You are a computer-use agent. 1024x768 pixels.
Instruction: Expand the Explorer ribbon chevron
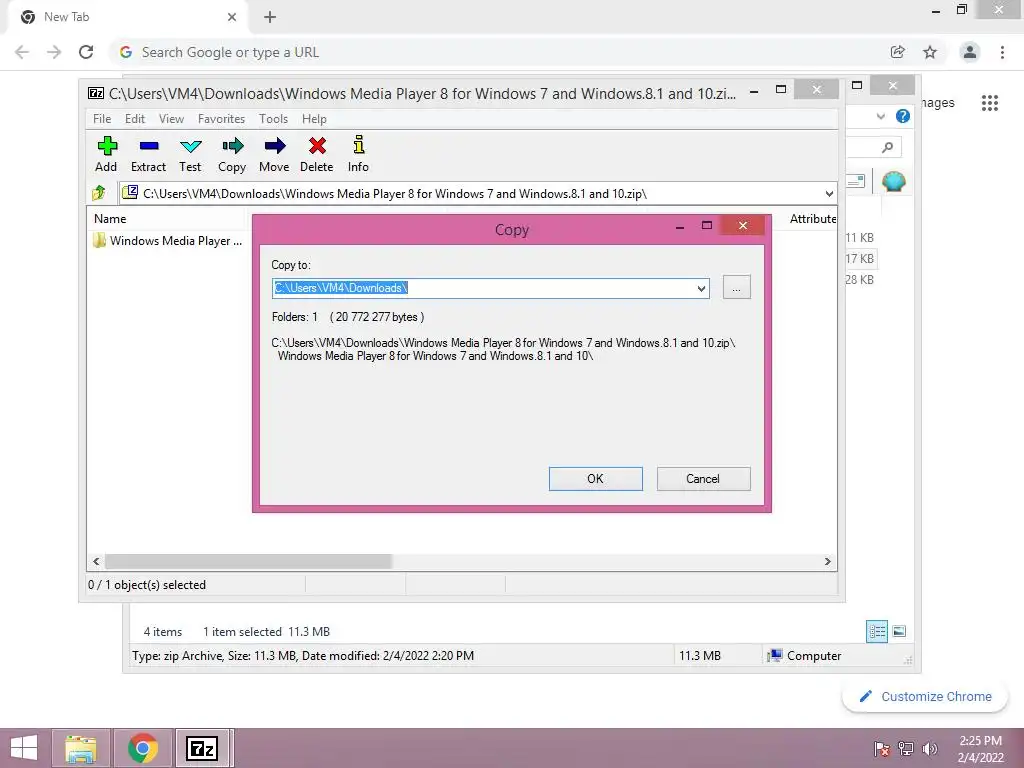coord(880,116)
